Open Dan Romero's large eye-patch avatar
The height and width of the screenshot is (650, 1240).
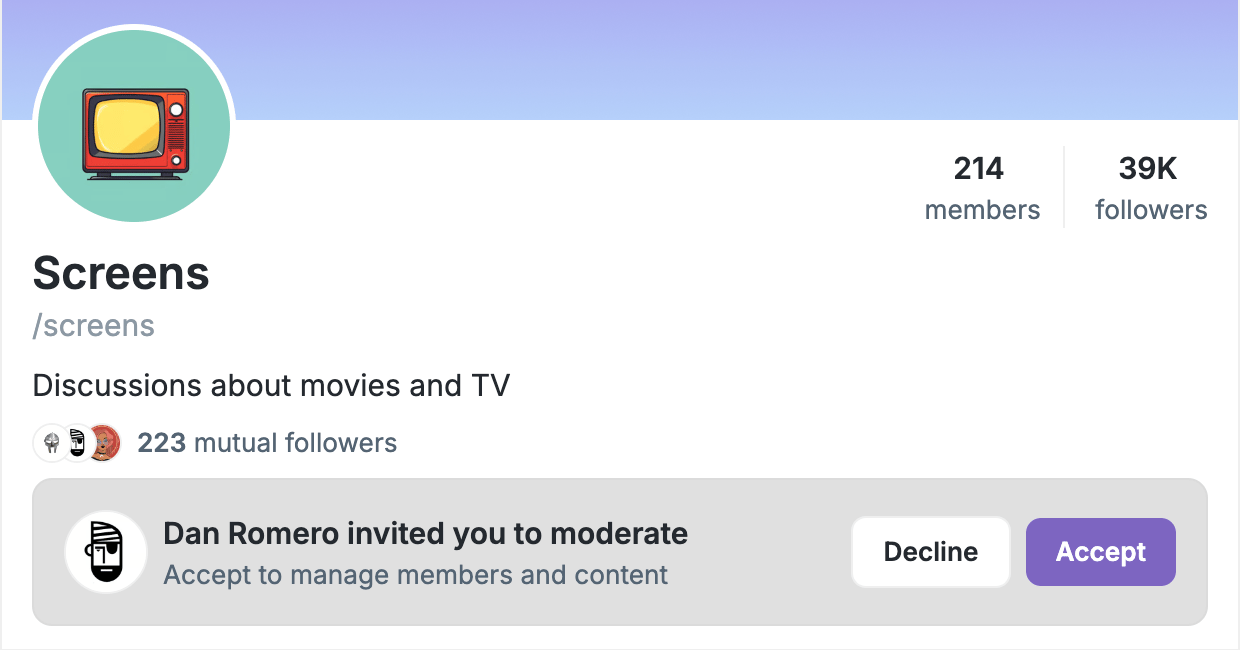106,552
